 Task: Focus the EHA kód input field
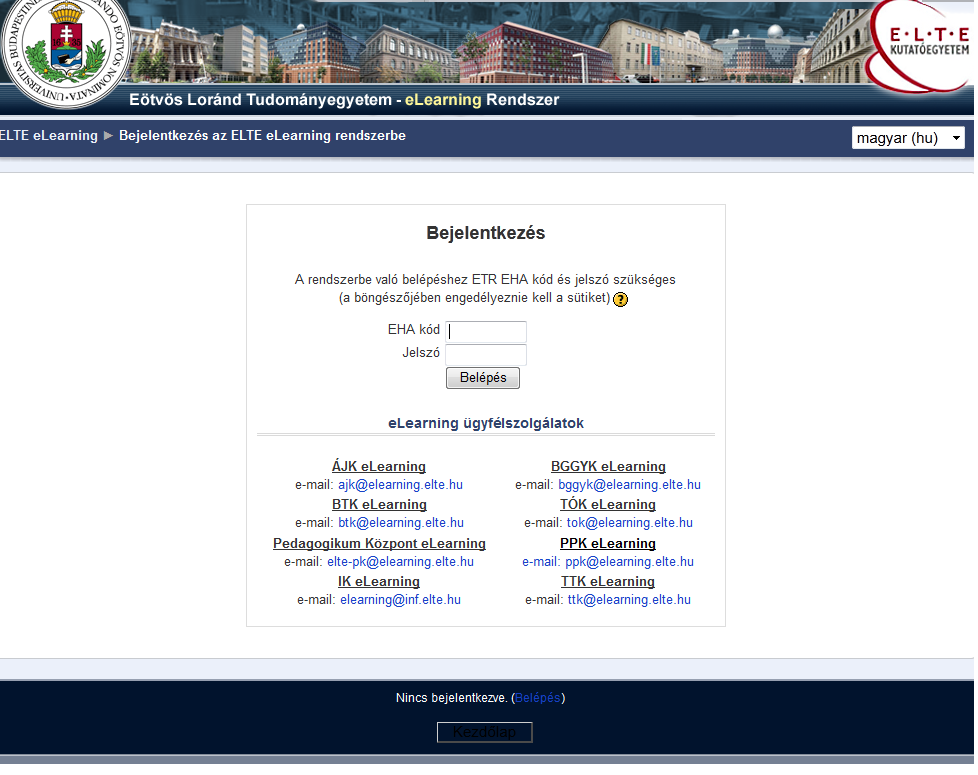point(486,331)
